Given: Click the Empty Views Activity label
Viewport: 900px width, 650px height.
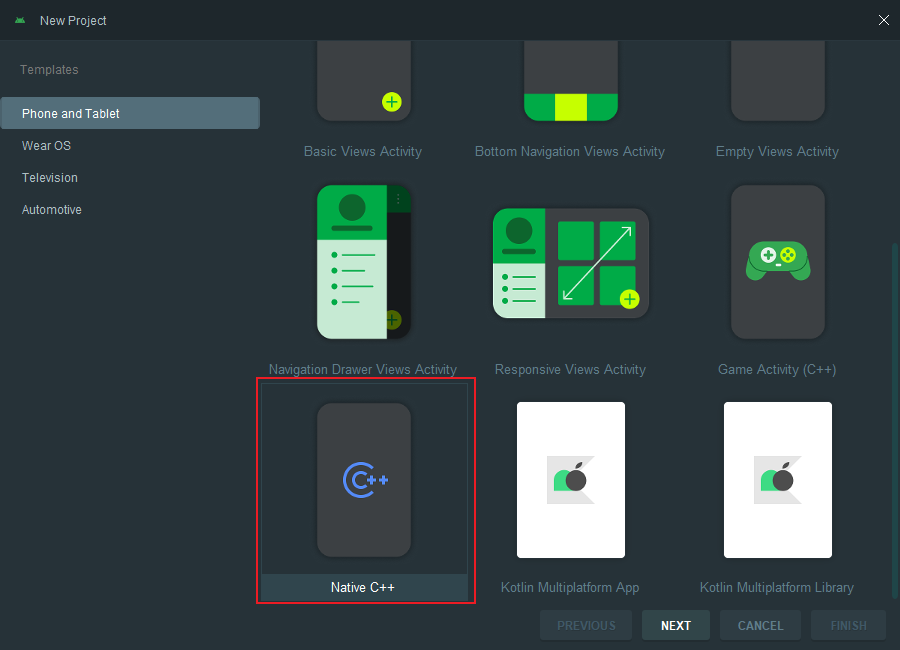Looking at the screenshot, I should click(777, 152).
